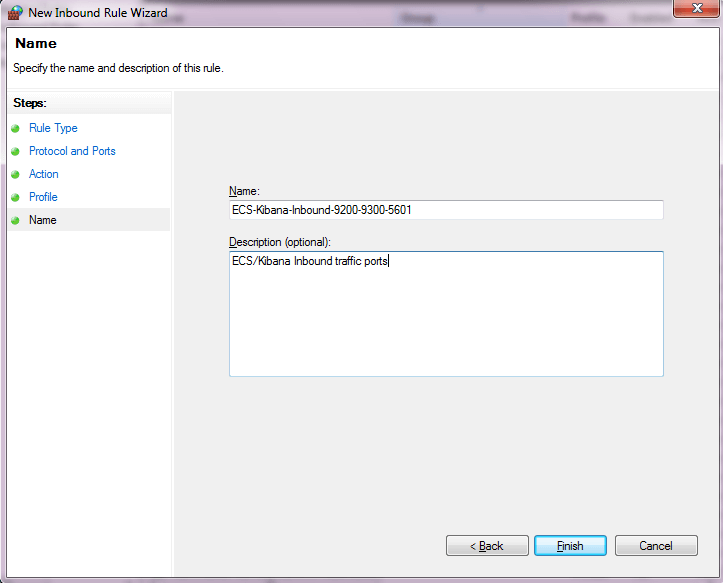Click green bullet beside Name step
Screen dimensions: 723x583
point(15,220)
